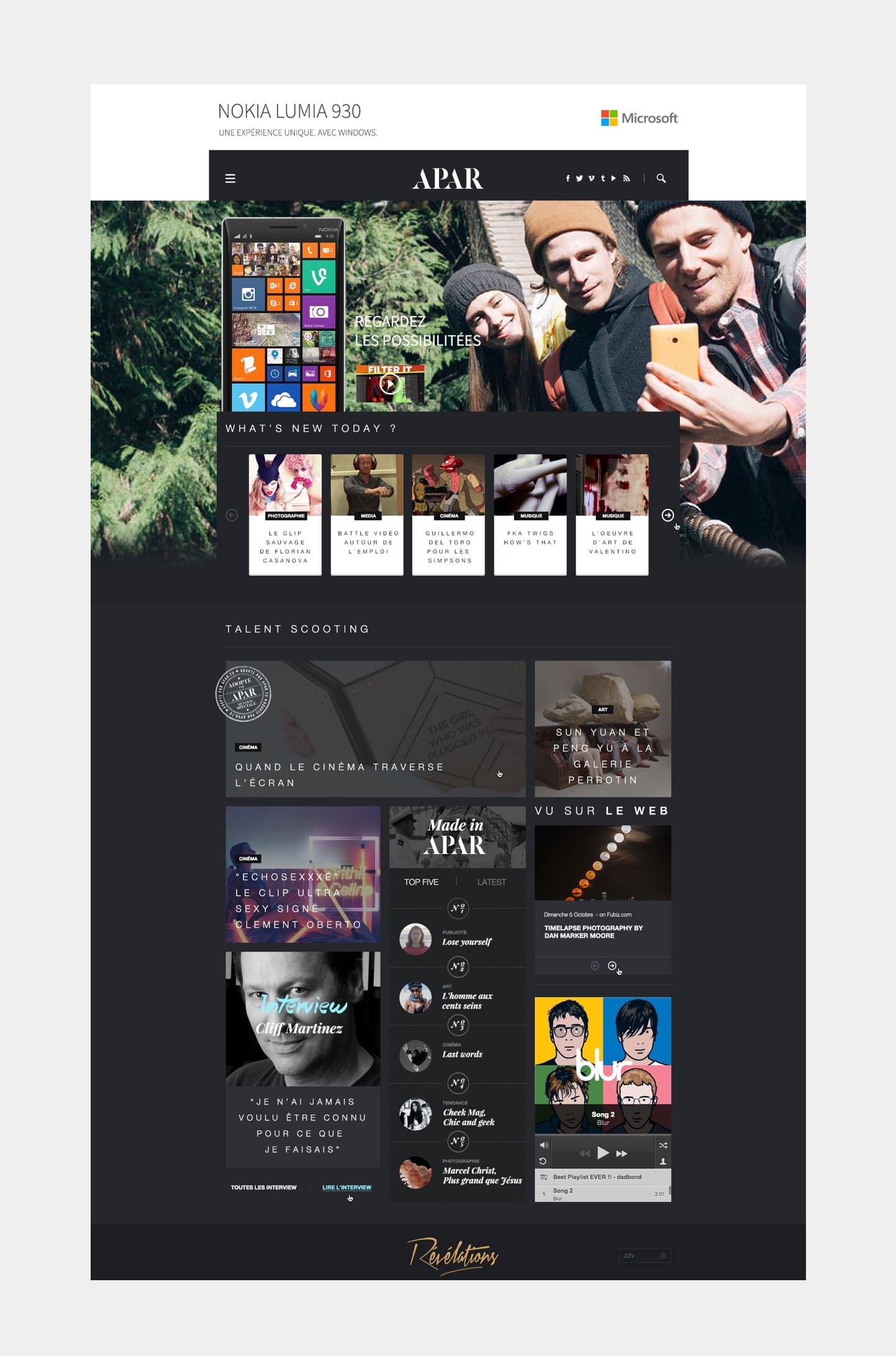Open top five item Cheek Mag, Chic and geek
Viewport: 896px width, 1356px height.
pos(469,1117)
